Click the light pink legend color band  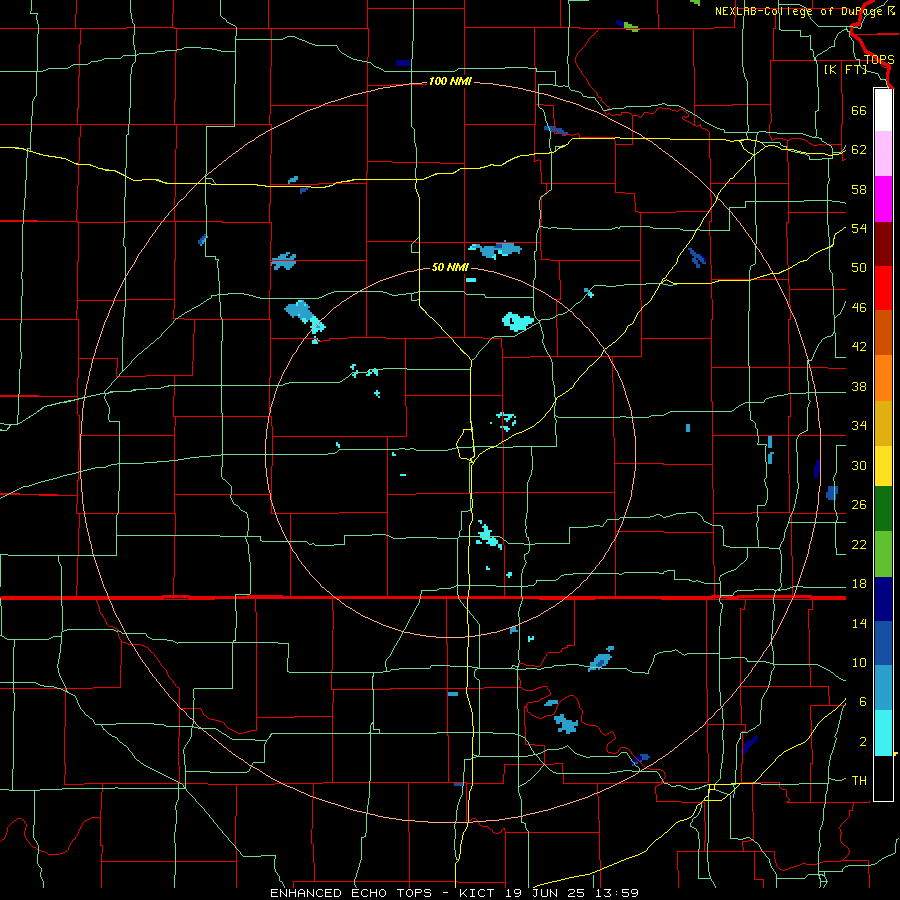[x=883, y=154]
